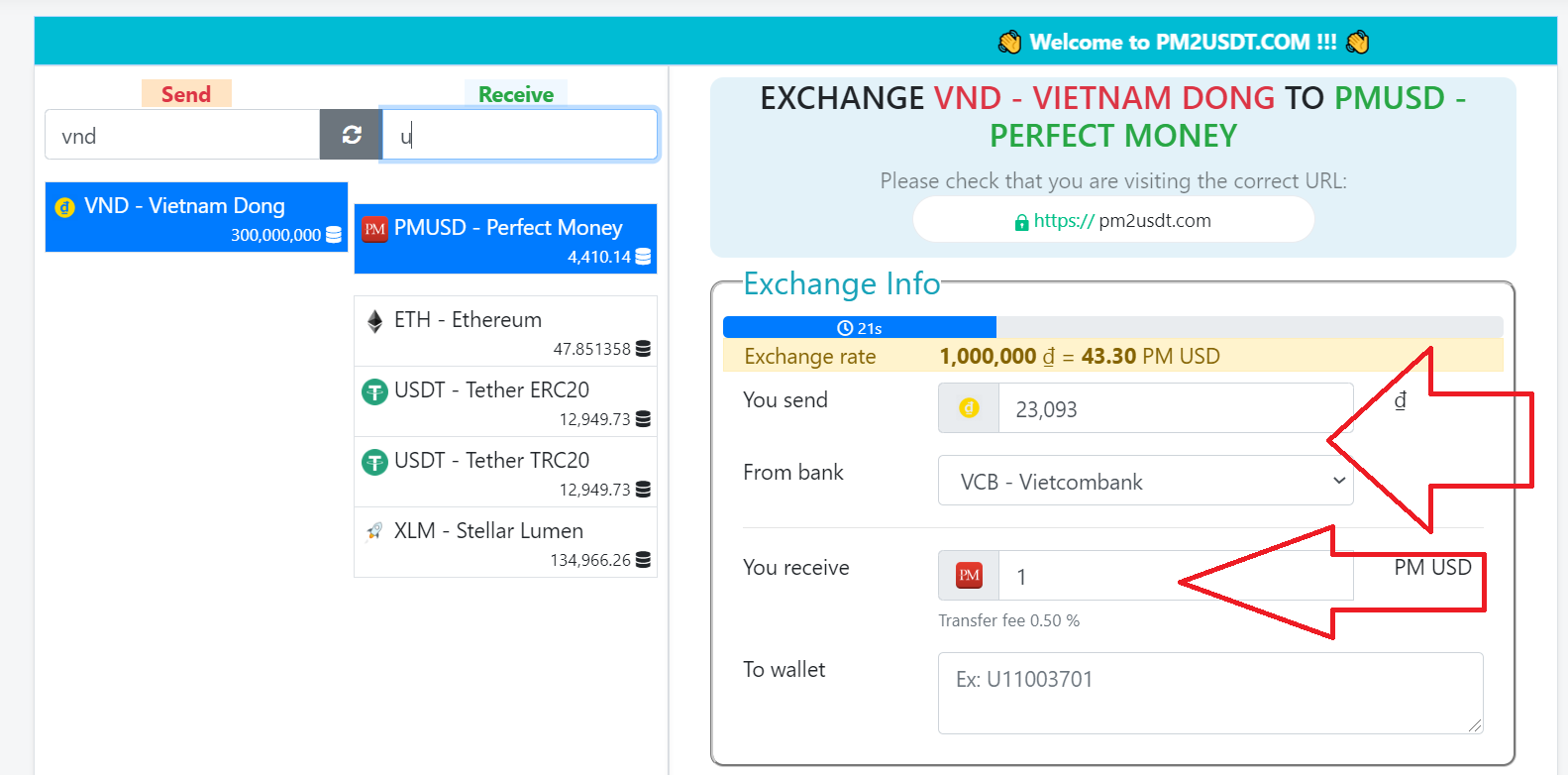1568x775 pixels.
Task: Click the dong coin icon in You send field
Action: coord(969,408)
